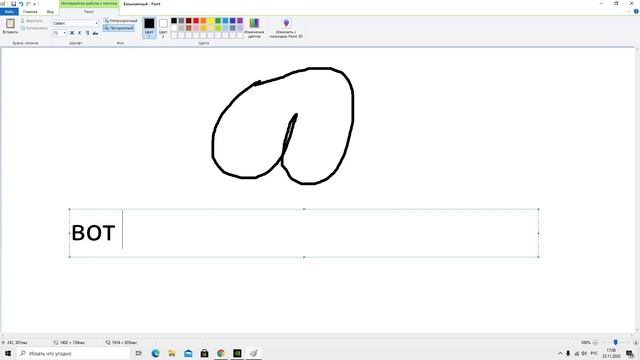Open Microsoft Store from the taskbar
The width and height of the screenshot is (640, 360).
(x=204, y=353)
